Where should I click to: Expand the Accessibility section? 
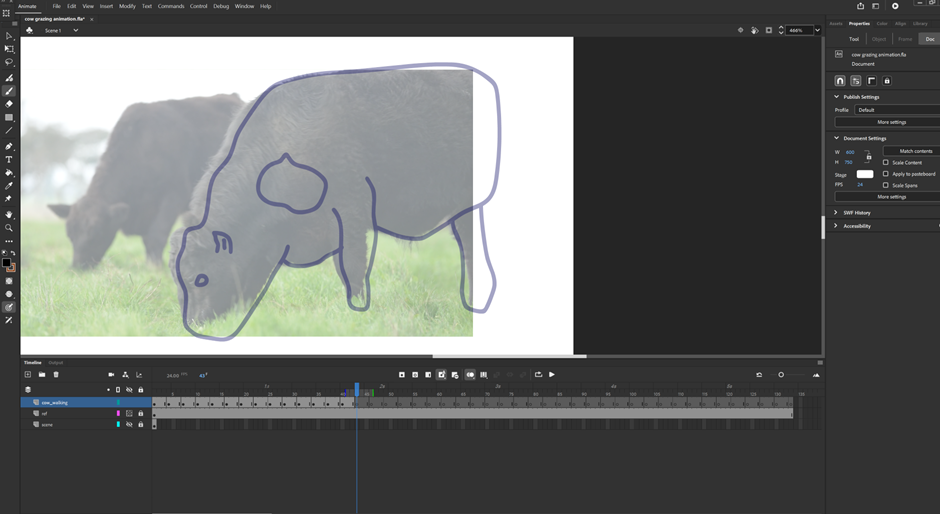[x=836, y=226]
